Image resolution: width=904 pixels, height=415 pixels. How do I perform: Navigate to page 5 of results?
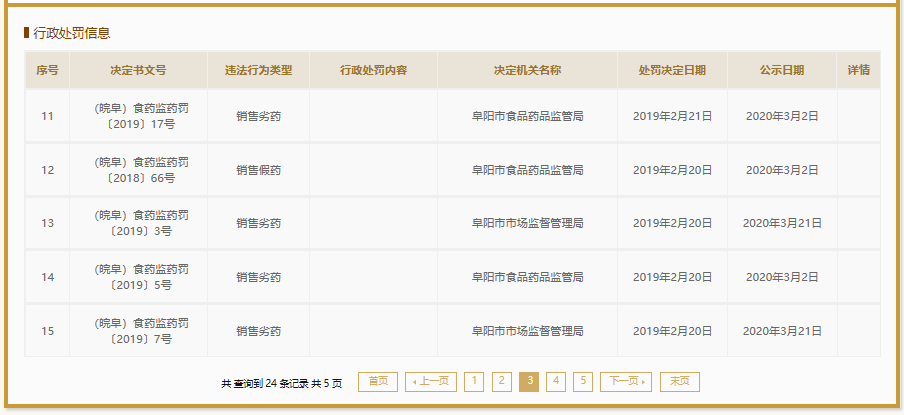[x=583, y=381]
